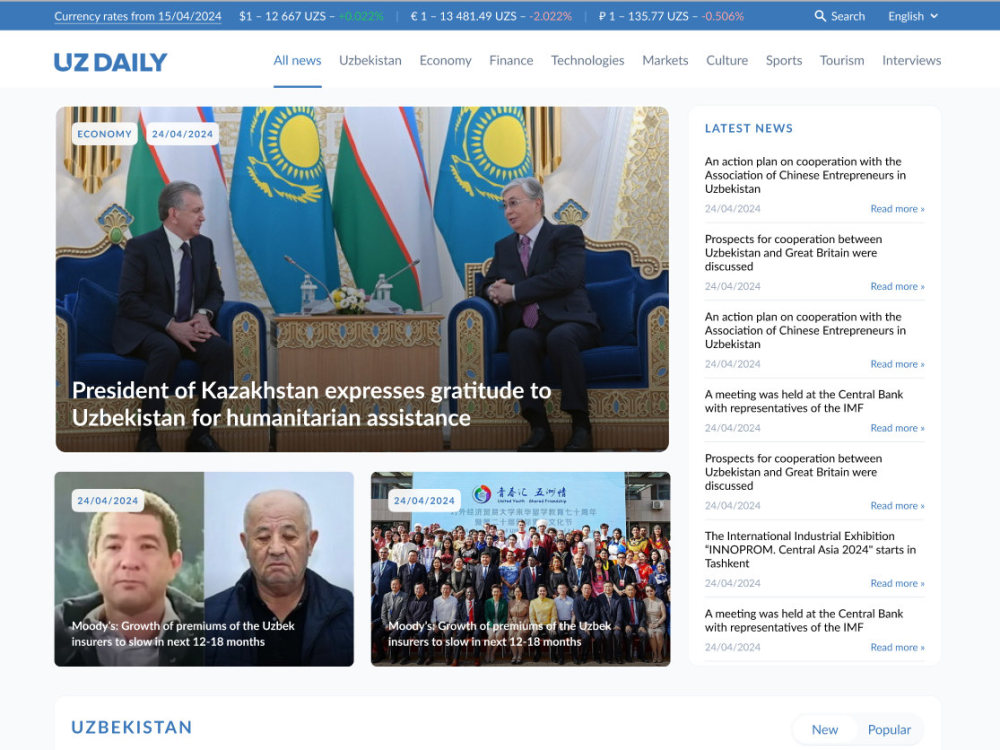This screenshot has height=750, width=1000.
Task: Open the Moody's caption on the two portraits card
Action: click(183, 633)
